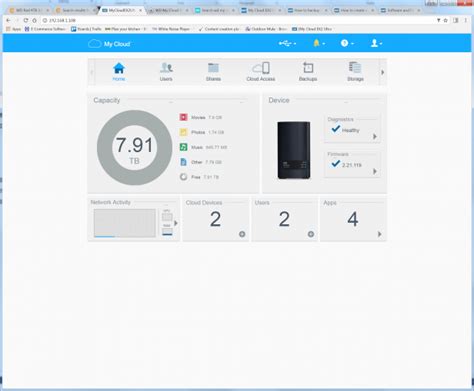The width and height of the screenshot is (474, 391).
Task: Open the browser three-dot menu
Action: [x=466, y=20]
